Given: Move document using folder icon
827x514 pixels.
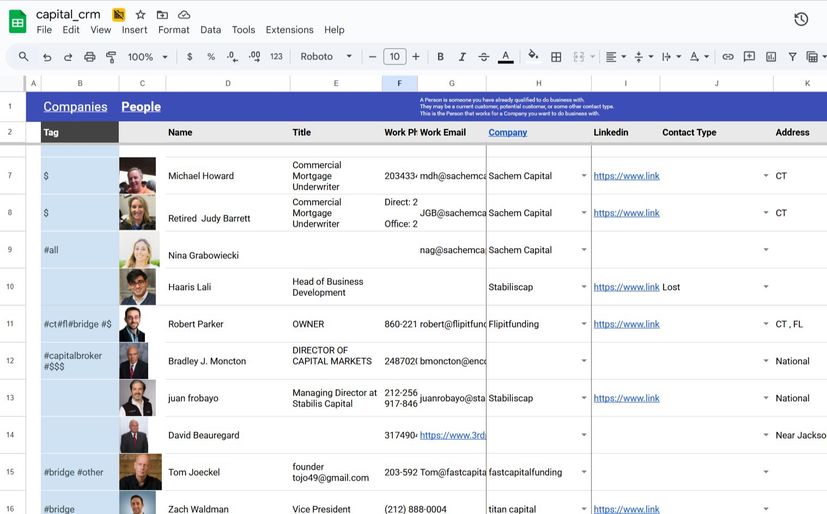Looking at the screenshot, I should pos(162,15).
